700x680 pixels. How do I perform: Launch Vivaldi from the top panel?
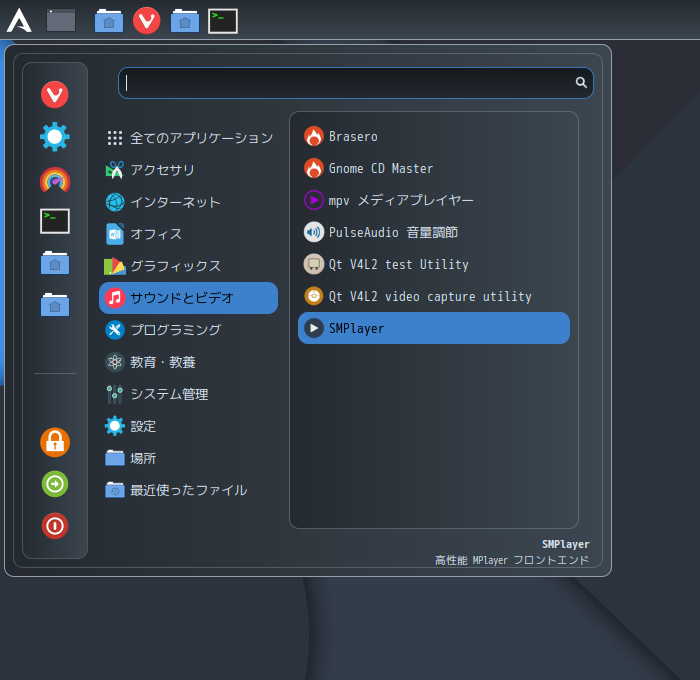(x=147, y=21)
